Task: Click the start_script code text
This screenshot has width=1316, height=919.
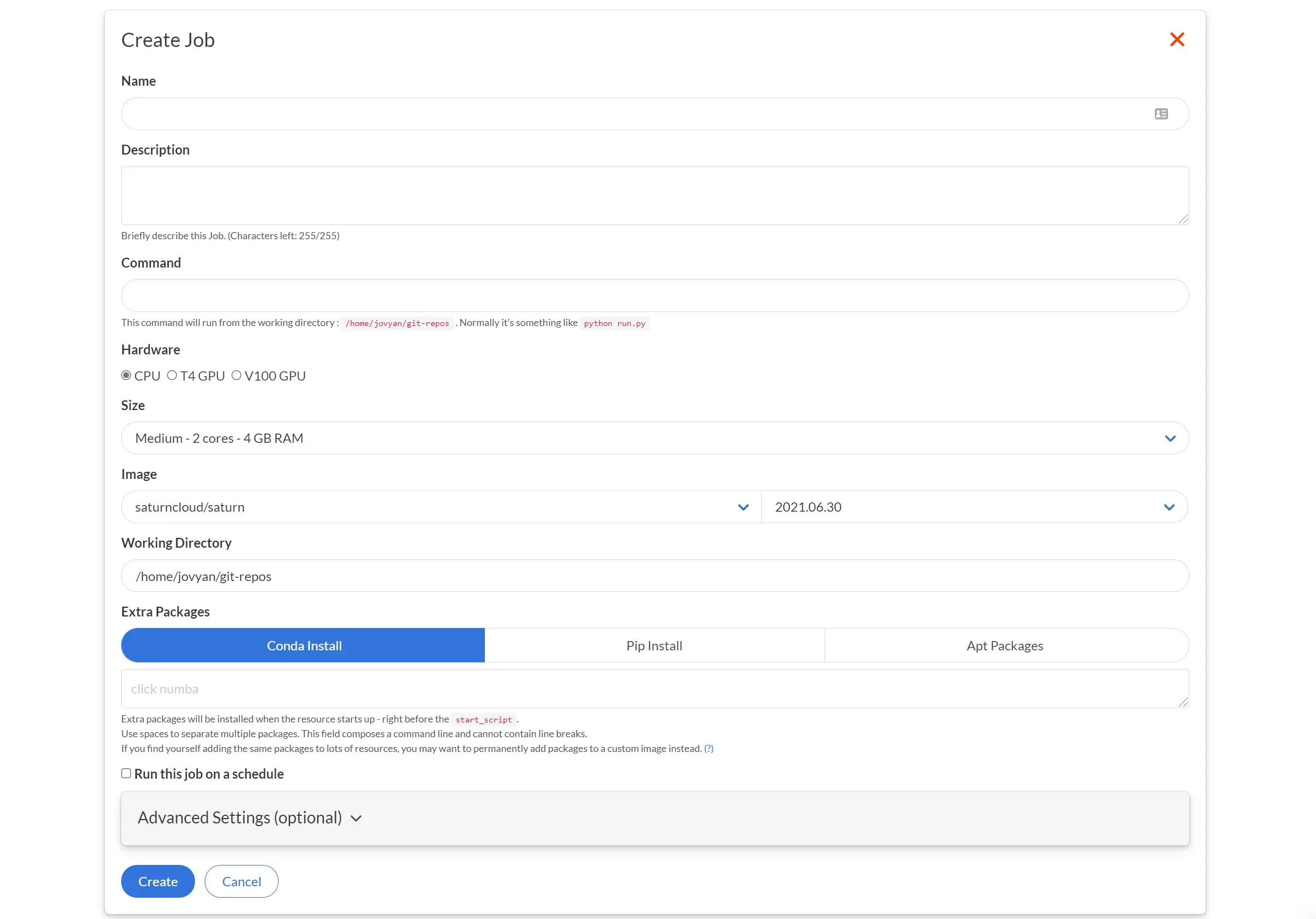Action: [484, 720]
